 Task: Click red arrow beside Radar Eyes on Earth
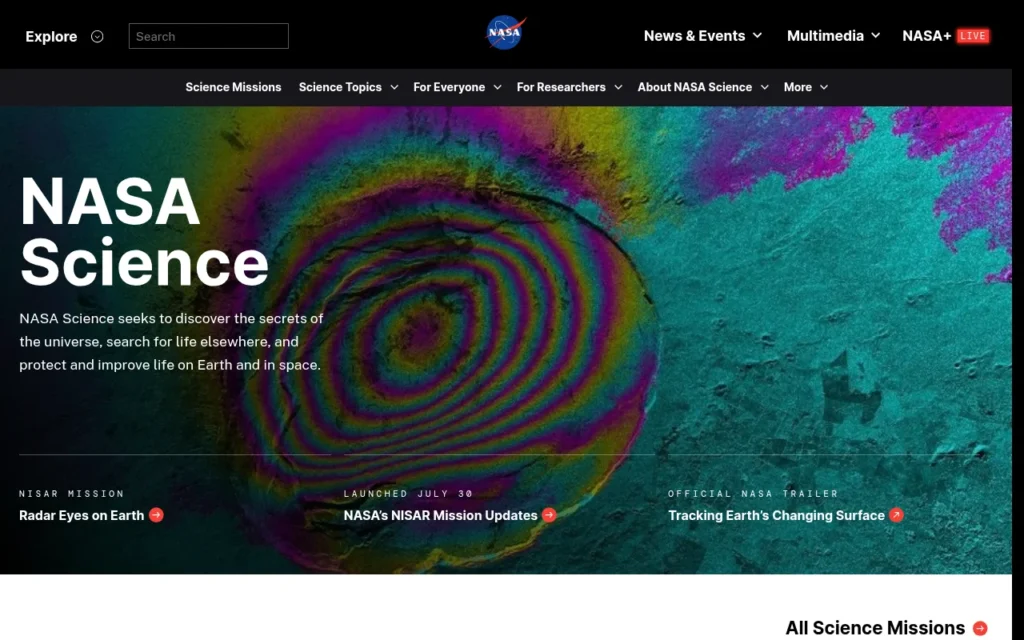pos(156,515)
